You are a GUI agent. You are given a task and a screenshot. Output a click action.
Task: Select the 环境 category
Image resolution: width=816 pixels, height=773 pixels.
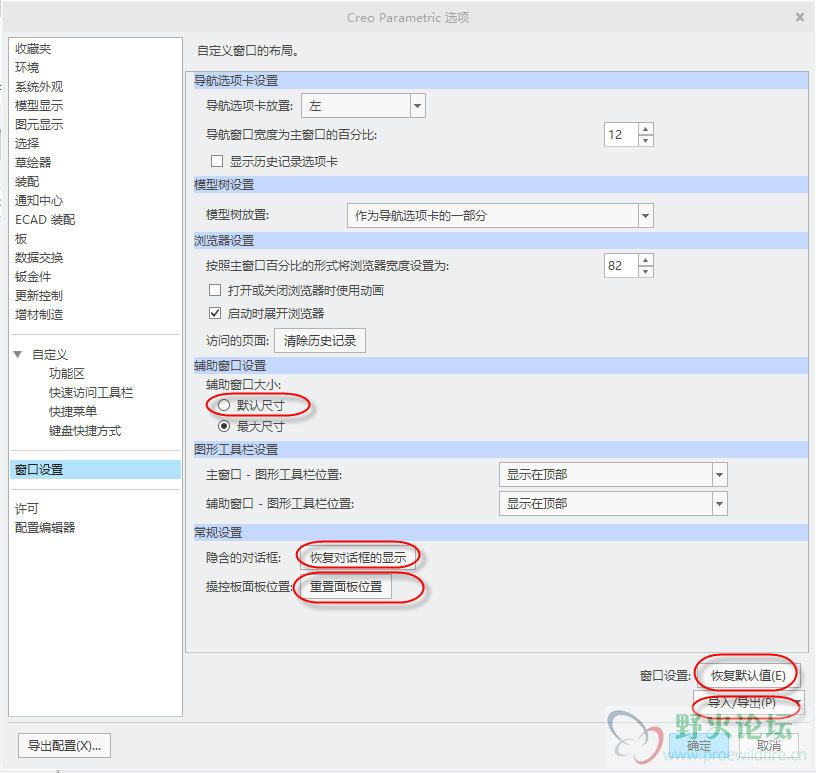coord(27,68)
